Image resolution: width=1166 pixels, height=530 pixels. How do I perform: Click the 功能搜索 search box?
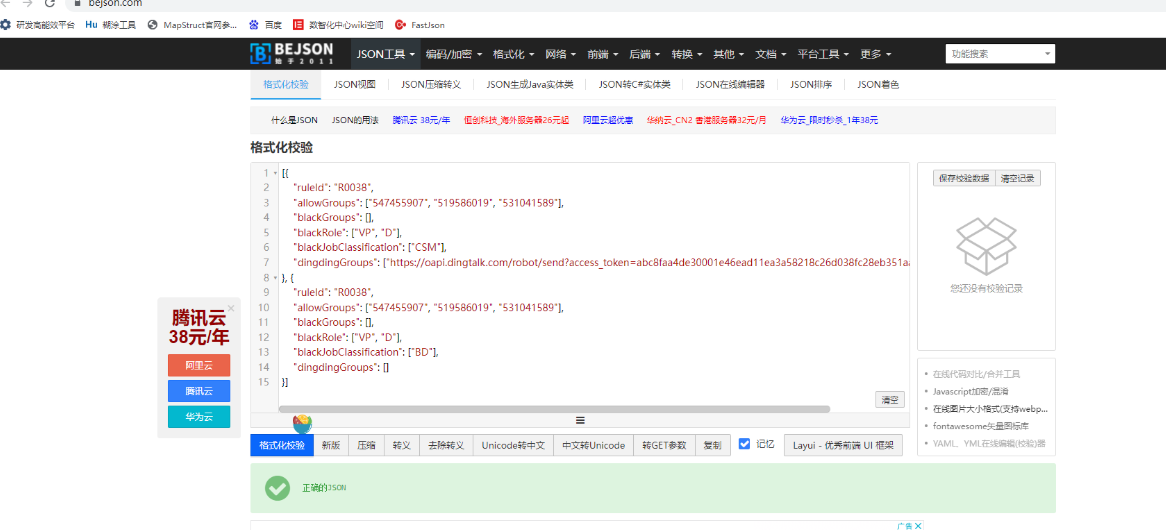coord(1000,54)
